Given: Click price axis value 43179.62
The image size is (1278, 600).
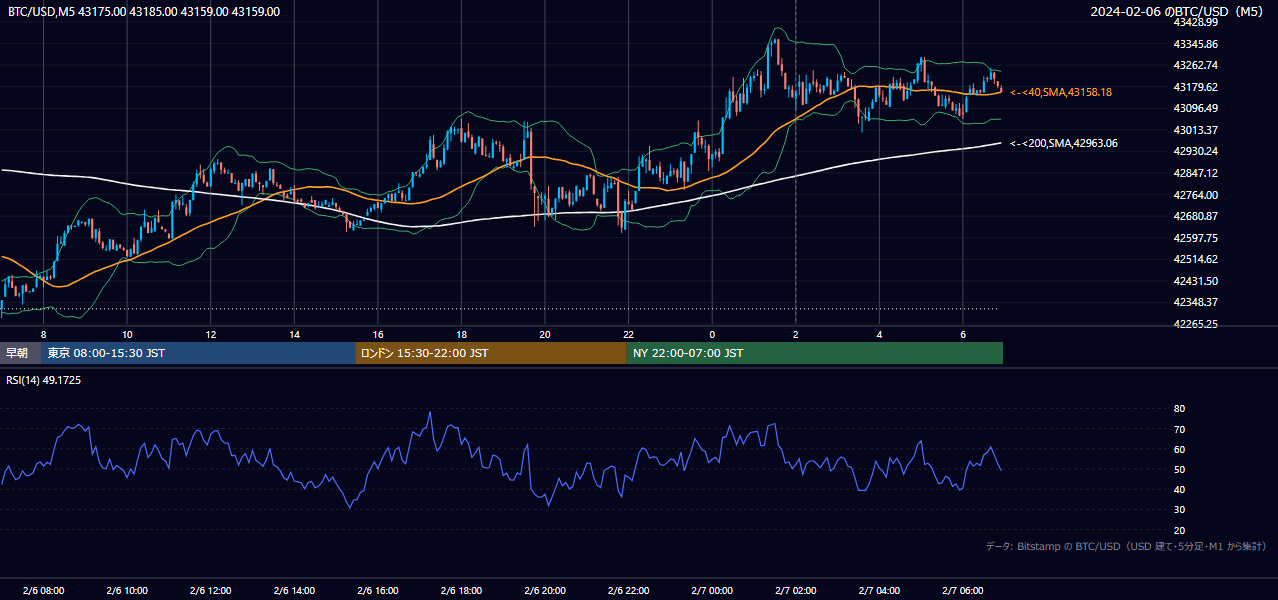Looking at the screenshot, I should click(x=1195, y=87).
